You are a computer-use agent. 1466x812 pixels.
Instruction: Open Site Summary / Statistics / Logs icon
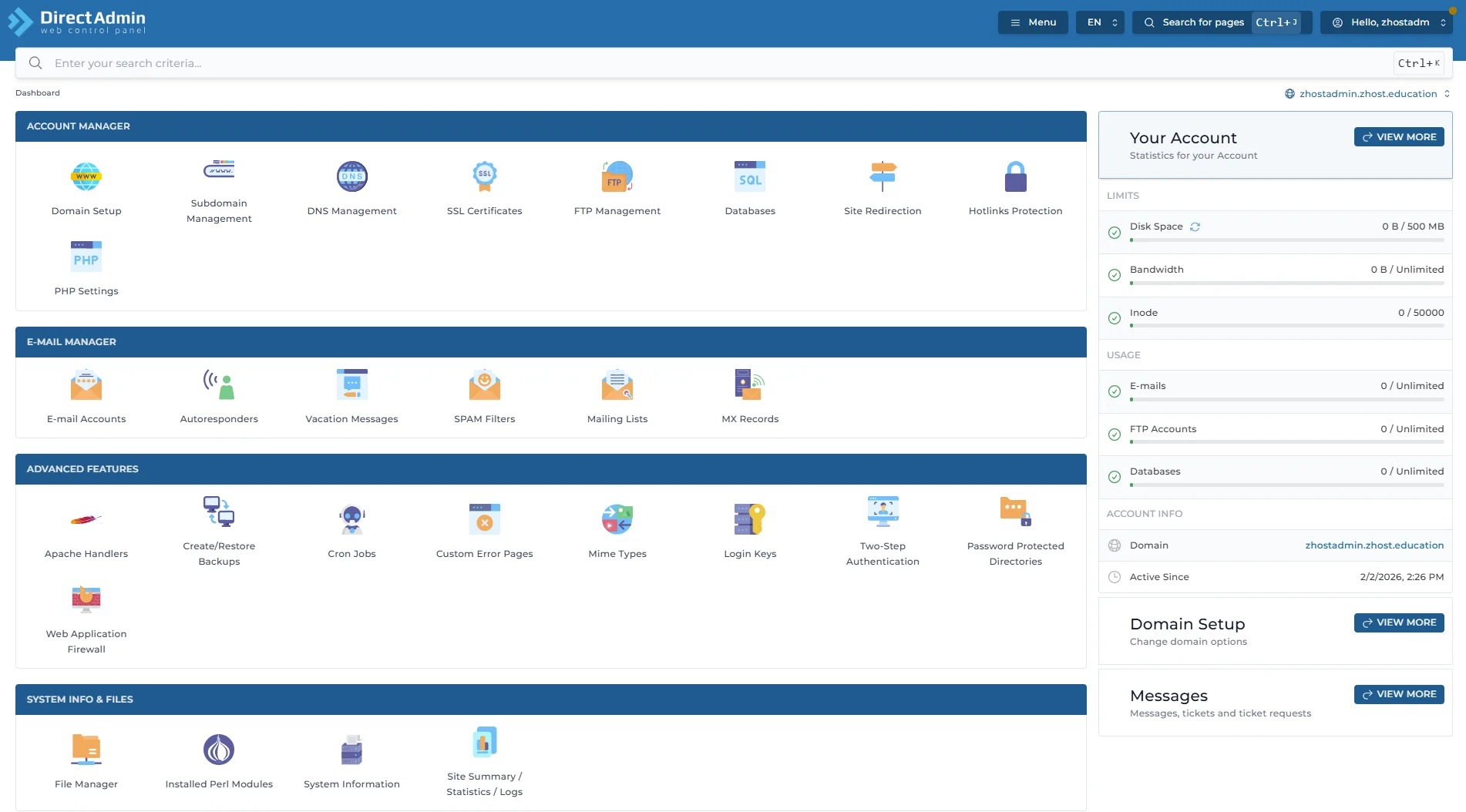[x=485, y=742]
